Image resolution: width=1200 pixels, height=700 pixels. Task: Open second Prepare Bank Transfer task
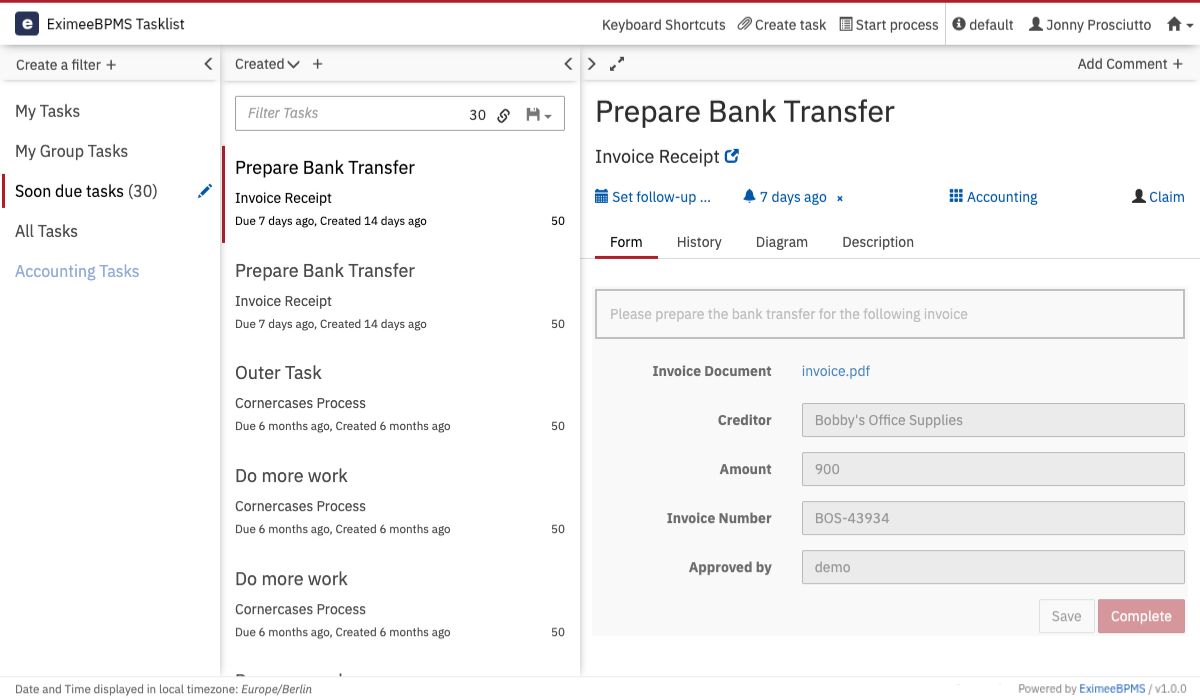click(x=400, y=297)
